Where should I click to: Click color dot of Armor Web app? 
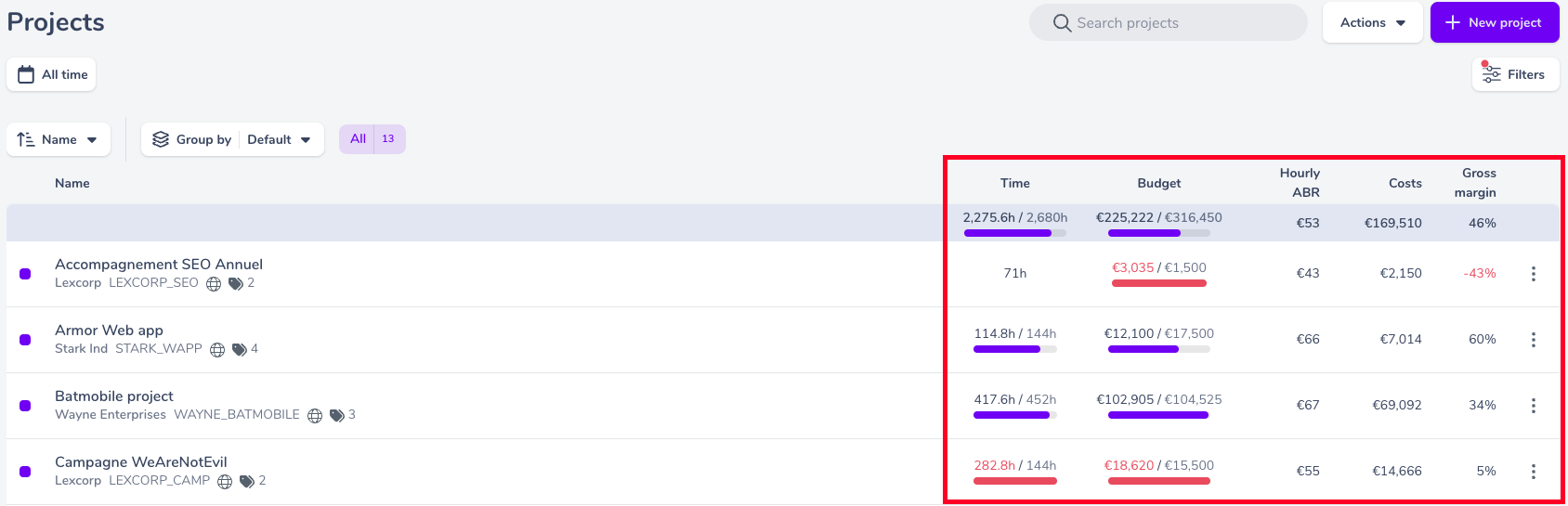coord(25,340)
